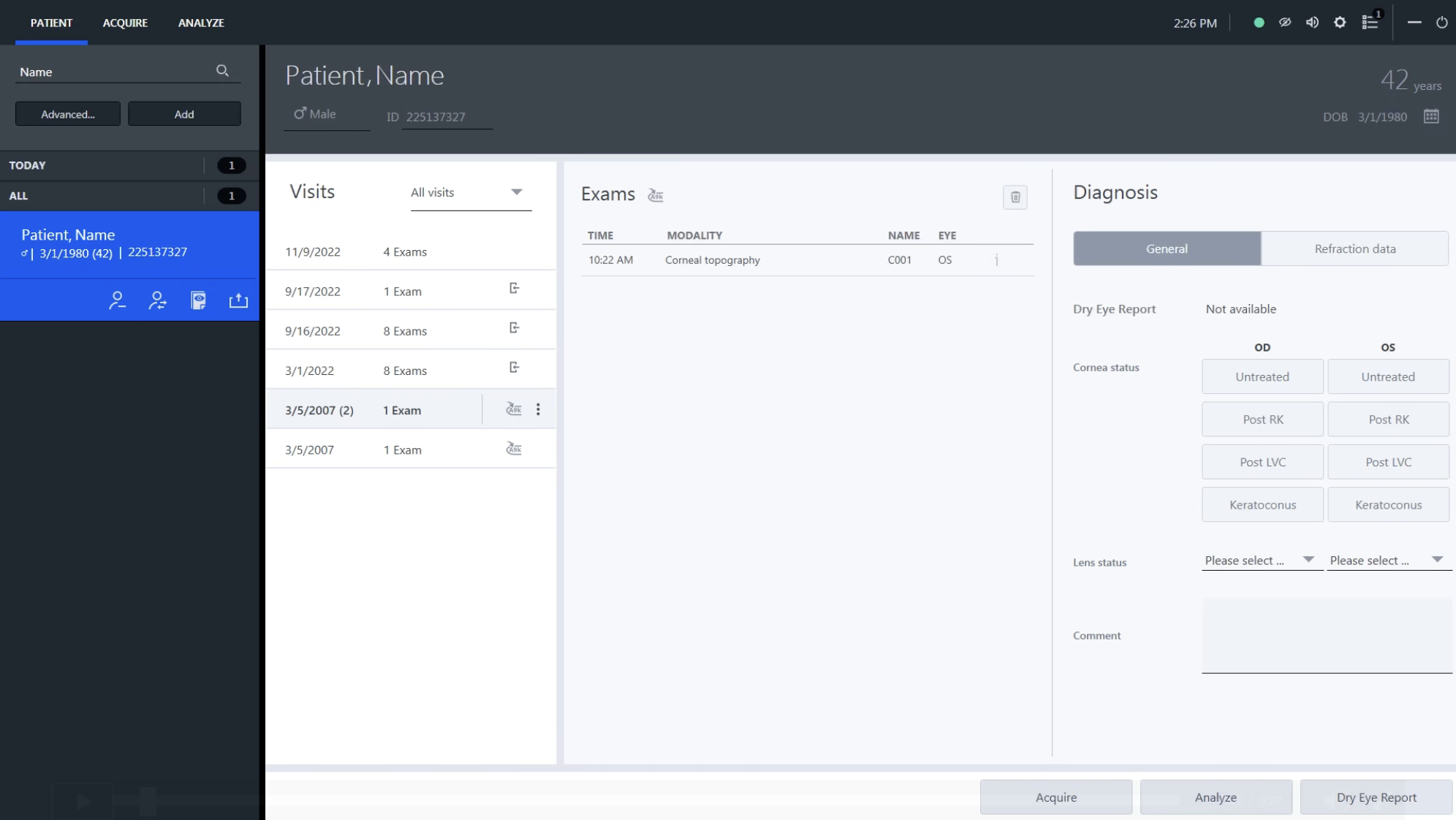Select the 10:22 AM Corneal topography exam
The width and height of the screenshot is (1456, 820).
click(807, 260)
